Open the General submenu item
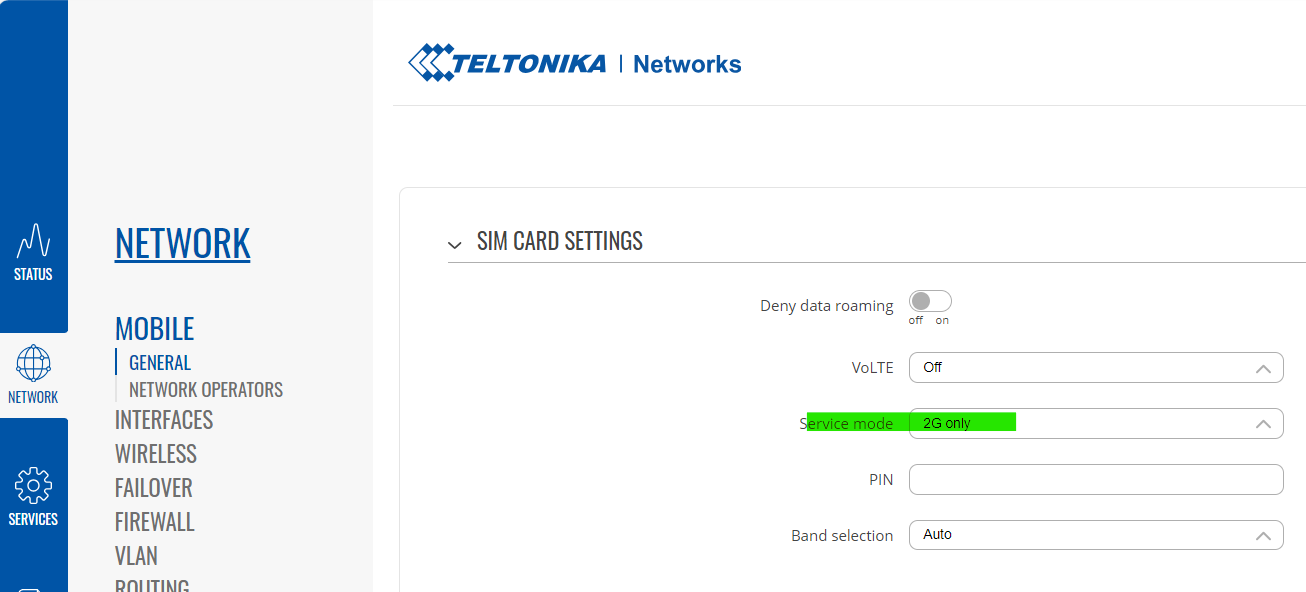 [x=160, y=362]
